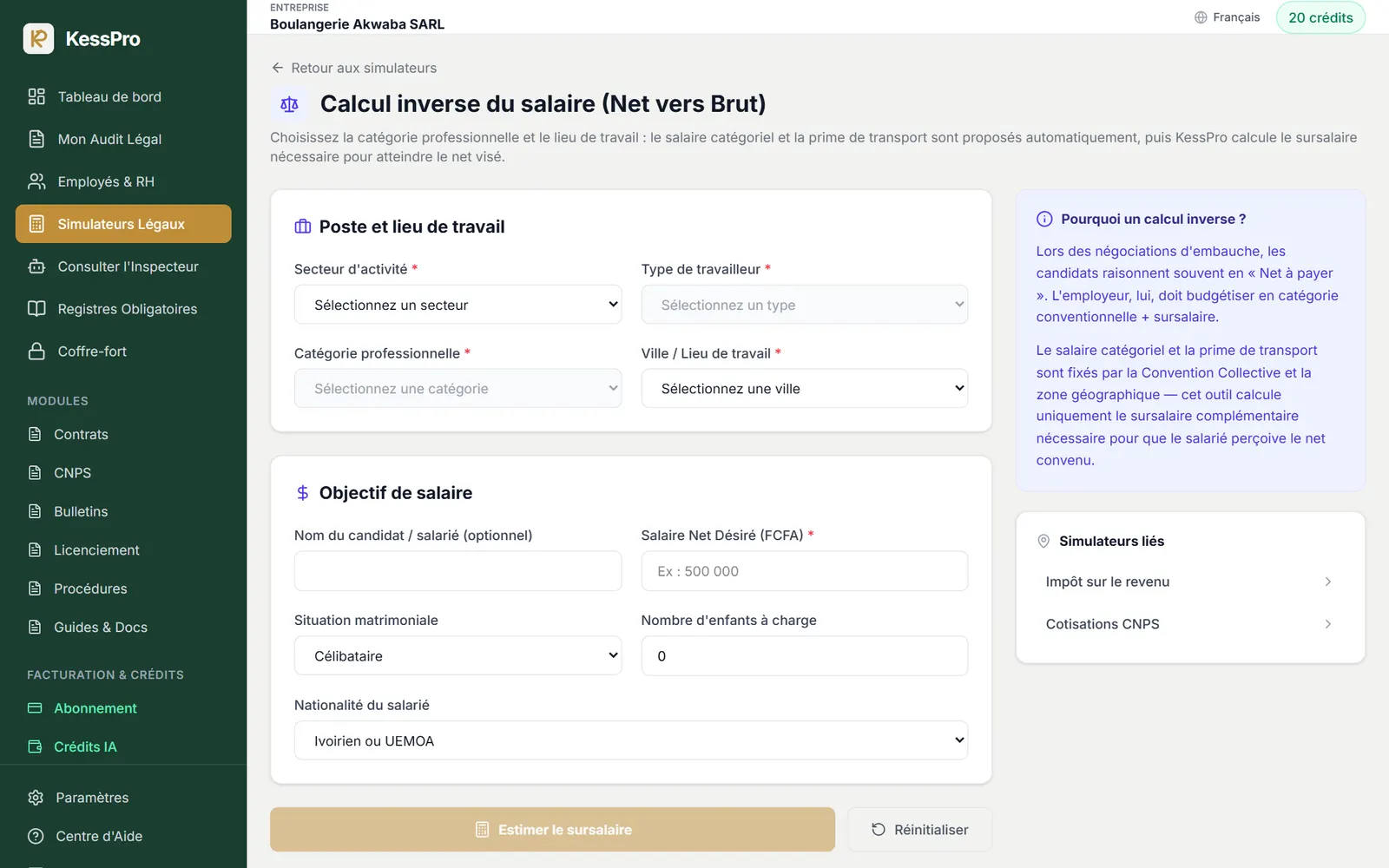Click the Consulter l'Inspecteur icon

point(36,266)
